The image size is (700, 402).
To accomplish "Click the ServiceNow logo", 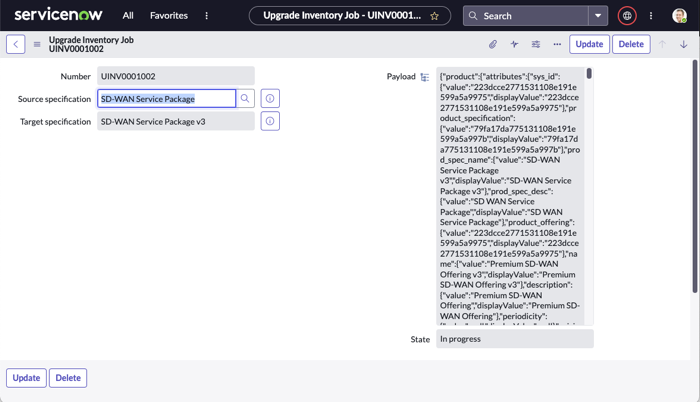I will point(58,15).
